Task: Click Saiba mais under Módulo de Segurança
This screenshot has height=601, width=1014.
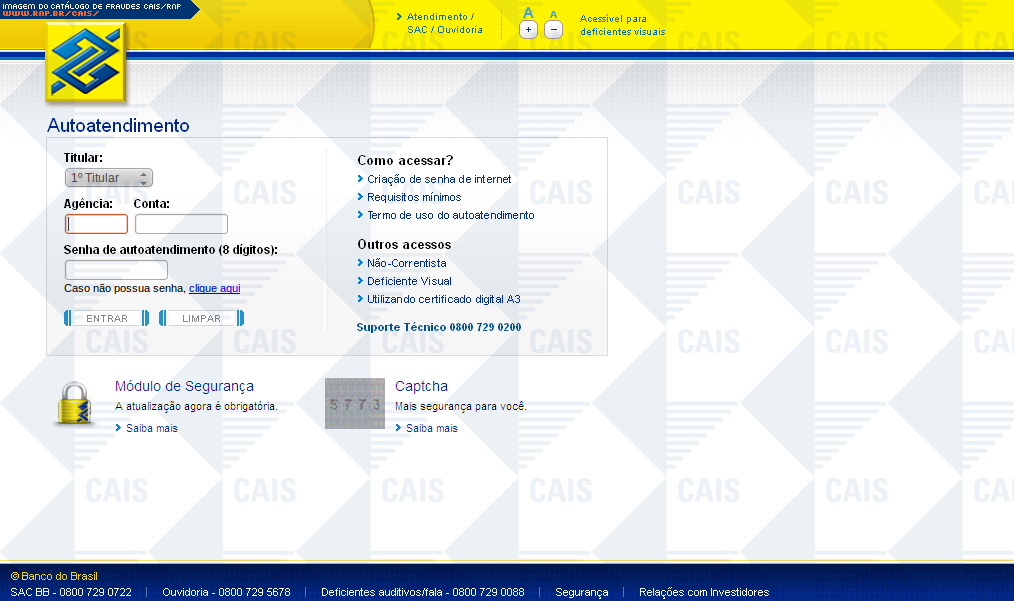Action: click(151, 428)
